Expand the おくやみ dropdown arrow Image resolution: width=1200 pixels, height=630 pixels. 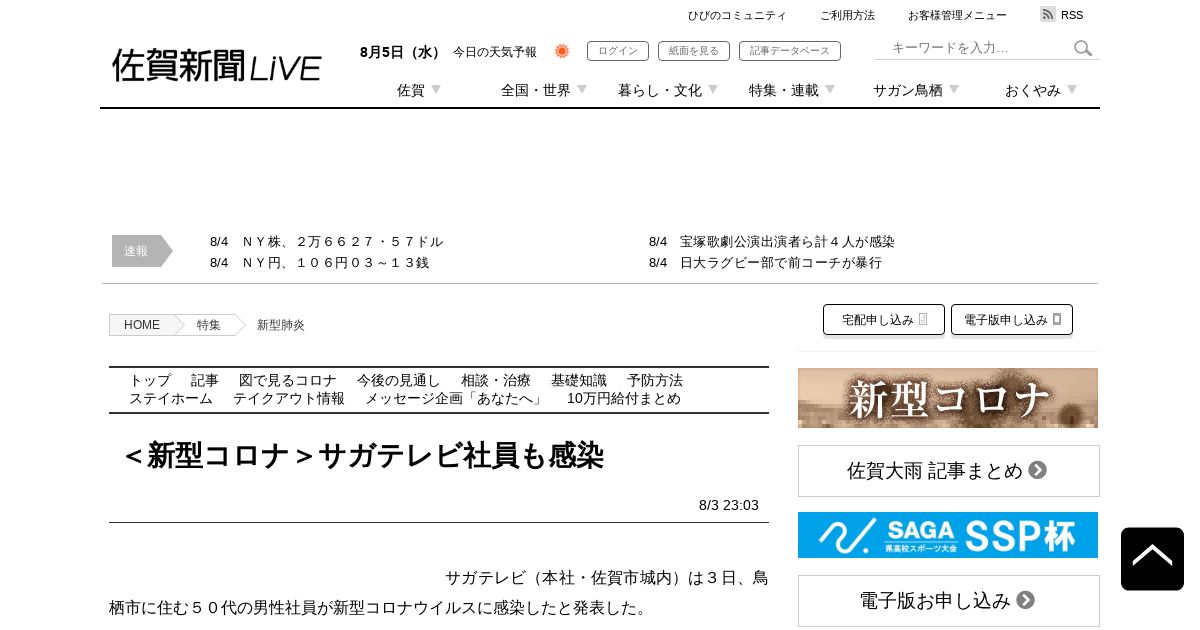1072,90
